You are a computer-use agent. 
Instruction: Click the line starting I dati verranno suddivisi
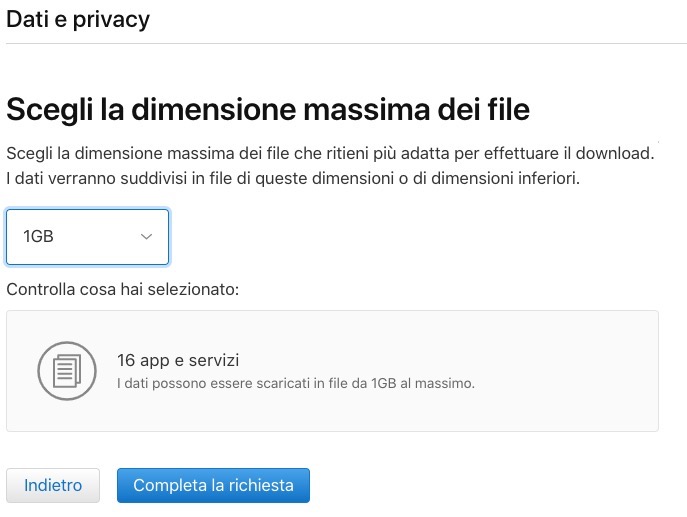click(x=294, y=179)
